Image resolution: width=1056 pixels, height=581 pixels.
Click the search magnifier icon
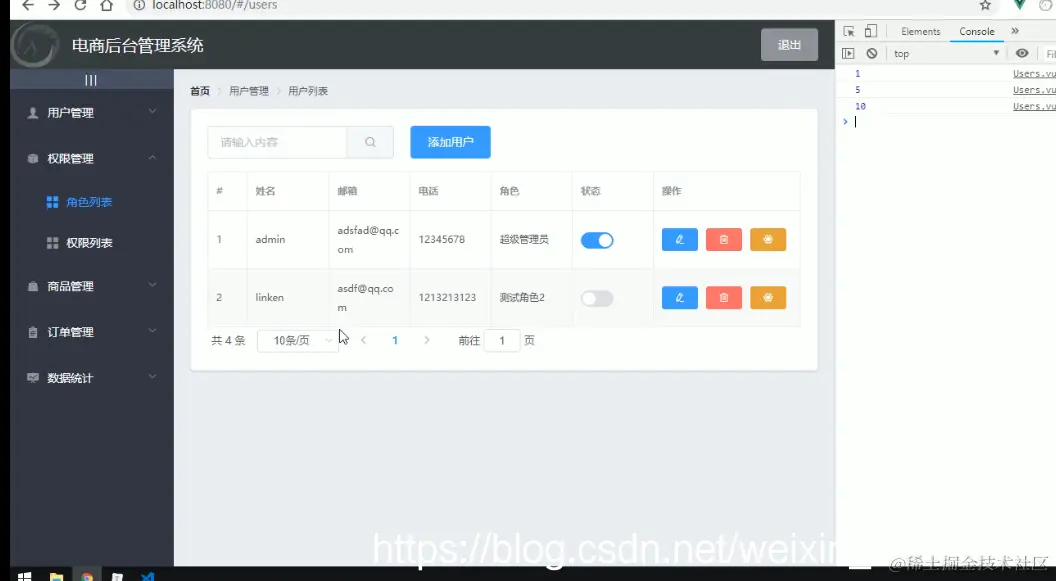(370, 142)
